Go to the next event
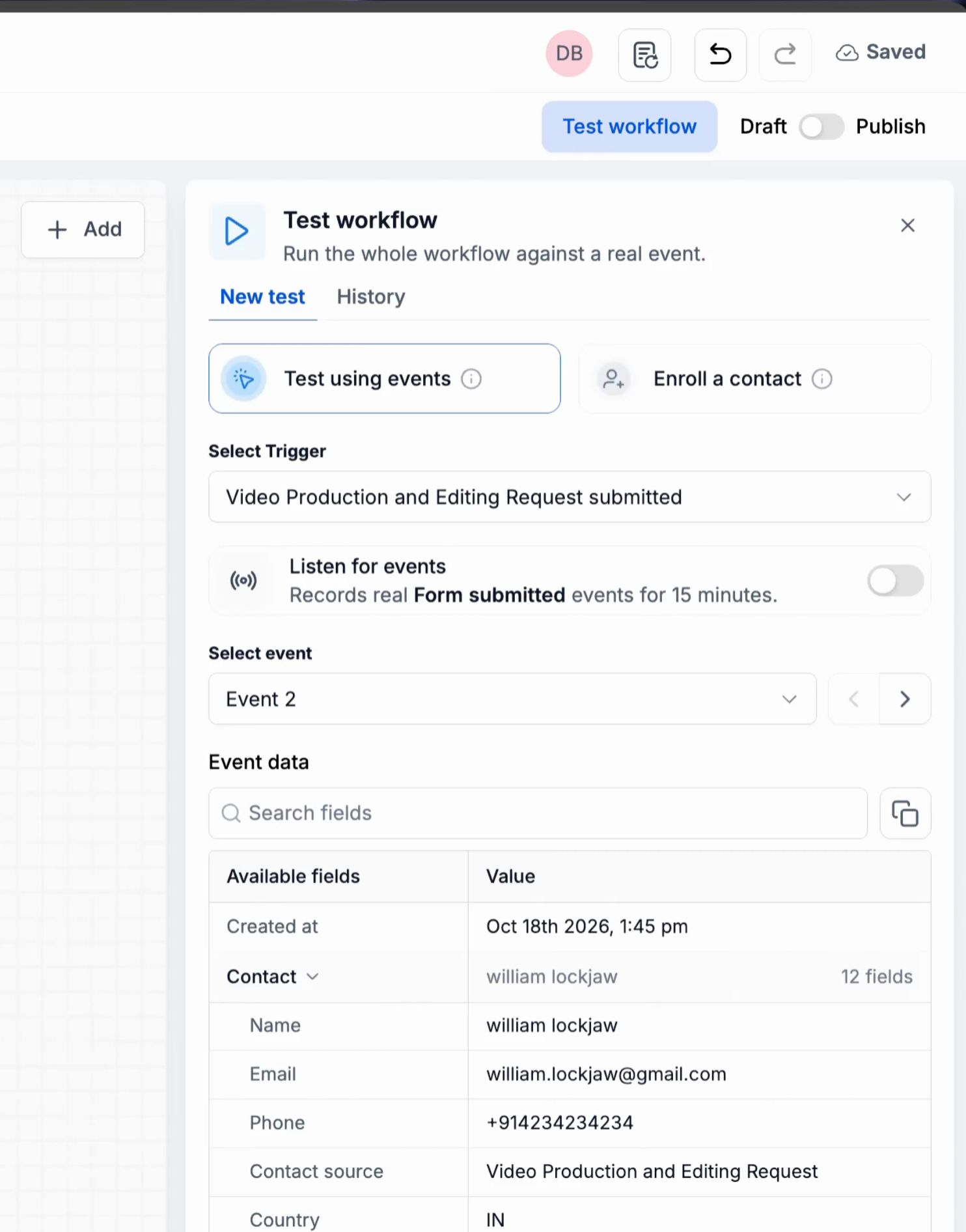Viewport: 966px width, 1232px height. click(905, 699)
